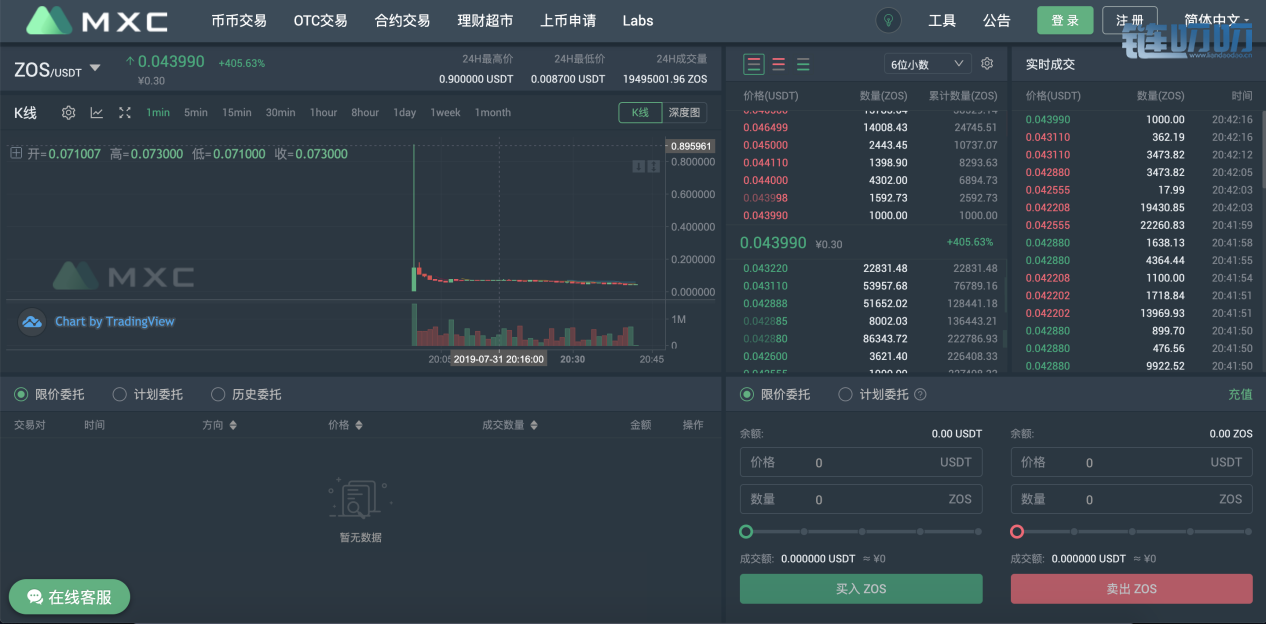Open 简体中文 language dropdown
Viewport: 1266px width, 624px height.
[1217, 20]
